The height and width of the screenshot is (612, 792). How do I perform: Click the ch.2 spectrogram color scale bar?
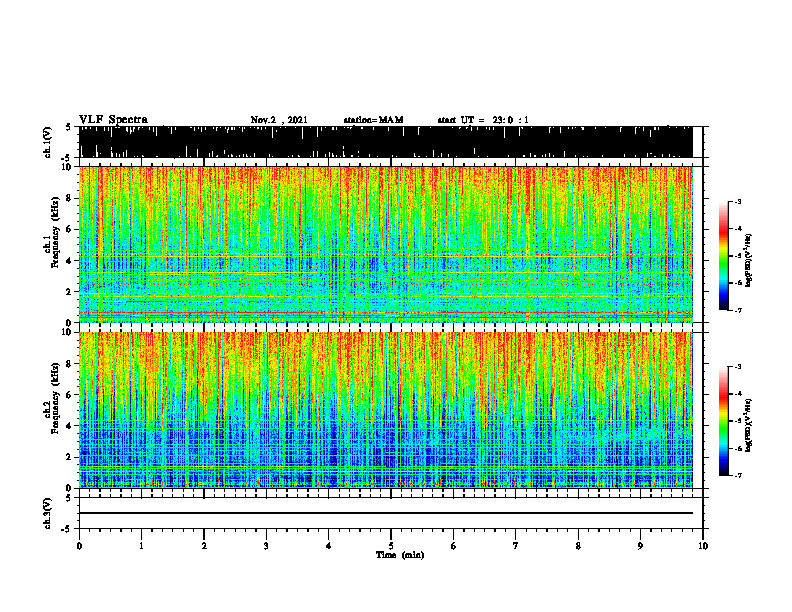point(723,421)
